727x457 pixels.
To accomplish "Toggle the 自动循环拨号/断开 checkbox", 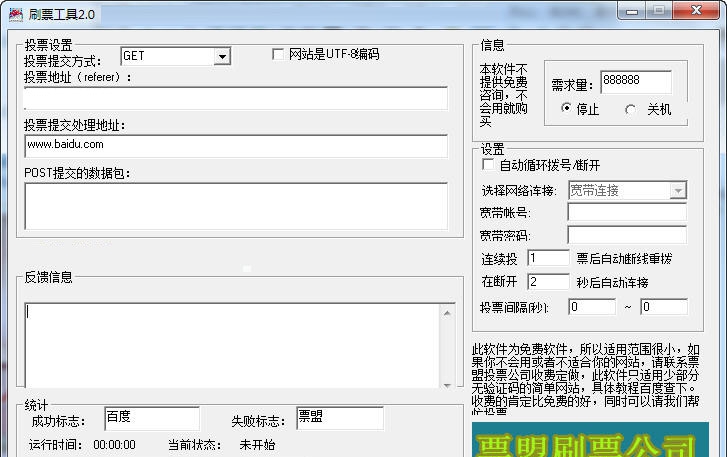I will [x=488, y=165].
